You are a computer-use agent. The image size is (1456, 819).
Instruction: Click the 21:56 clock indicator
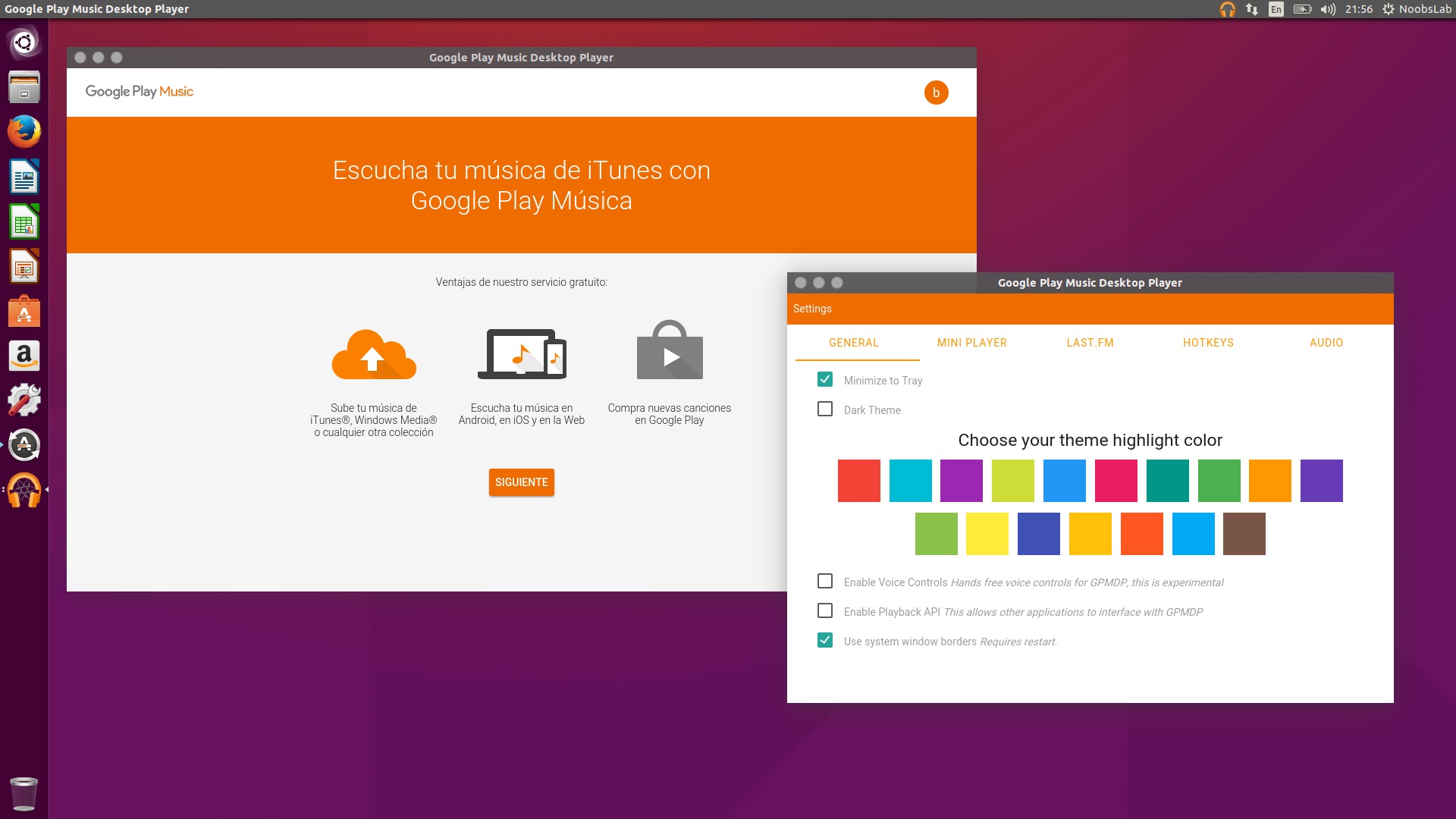pos(1359,9)
